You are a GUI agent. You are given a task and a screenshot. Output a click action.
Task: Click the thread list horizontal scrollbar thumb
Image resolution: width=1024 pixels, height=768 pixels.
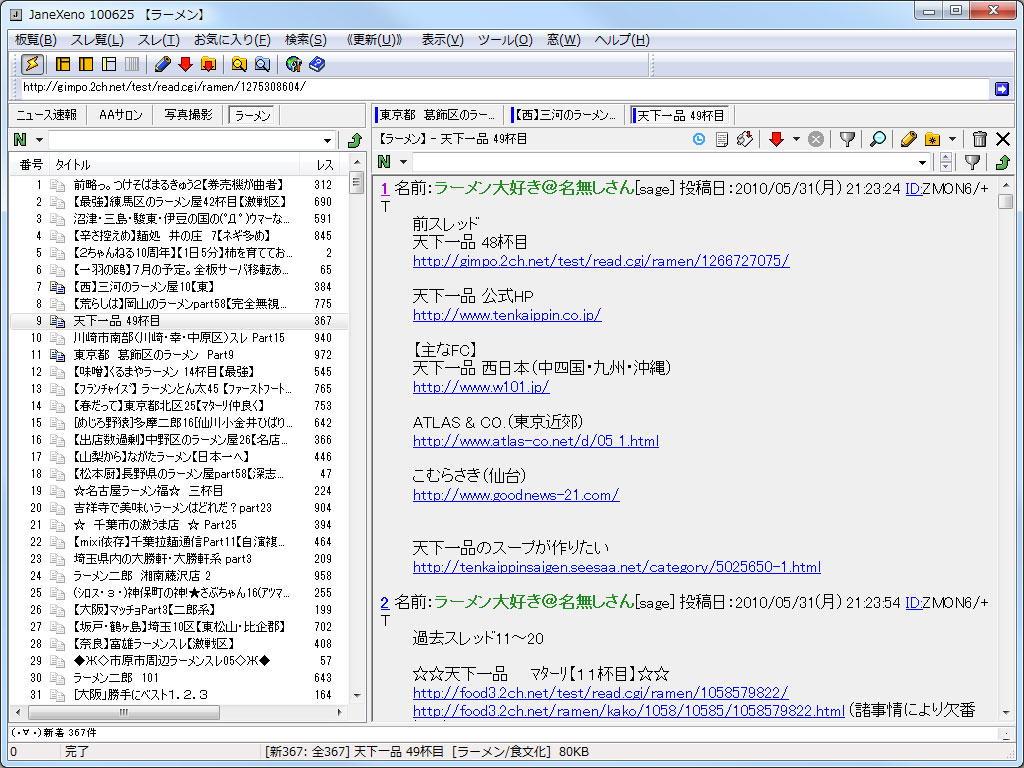point(123,712)
